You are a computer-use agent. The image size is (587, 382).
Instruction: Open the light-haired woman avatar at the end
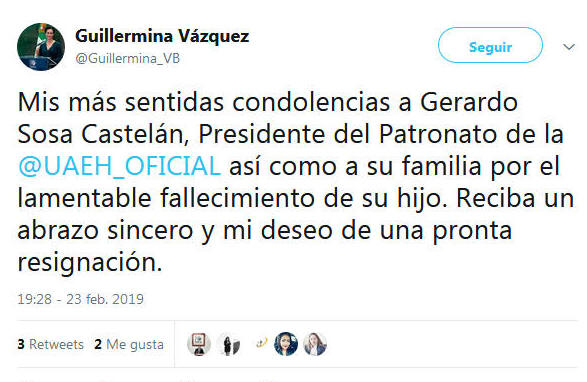315,344
